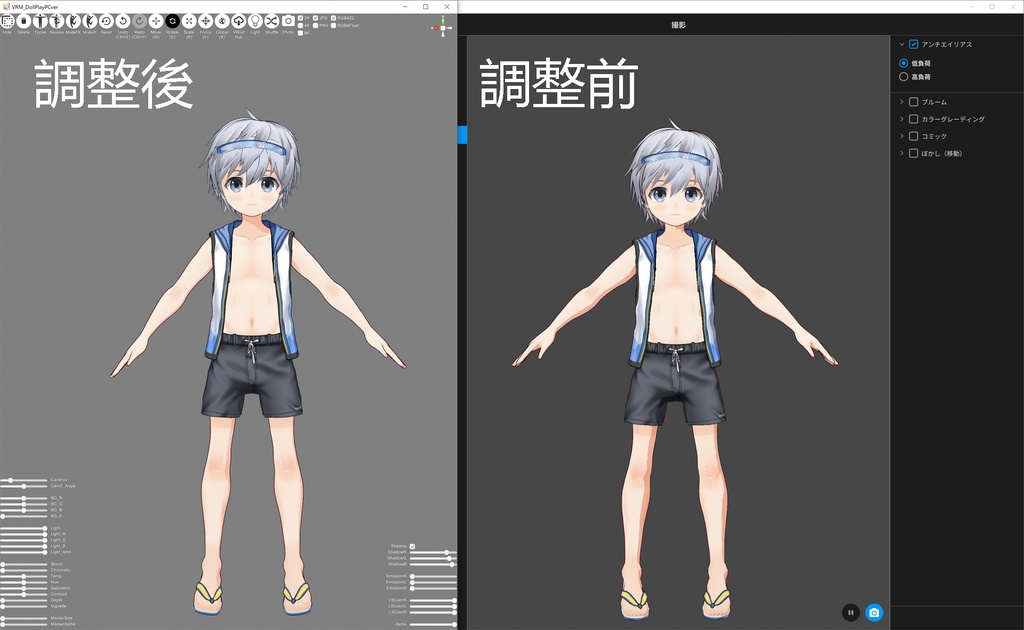Click the BG_R slider
Image resolution: width=1024 pixels, height=630 pixels.
tap(24, 498)
